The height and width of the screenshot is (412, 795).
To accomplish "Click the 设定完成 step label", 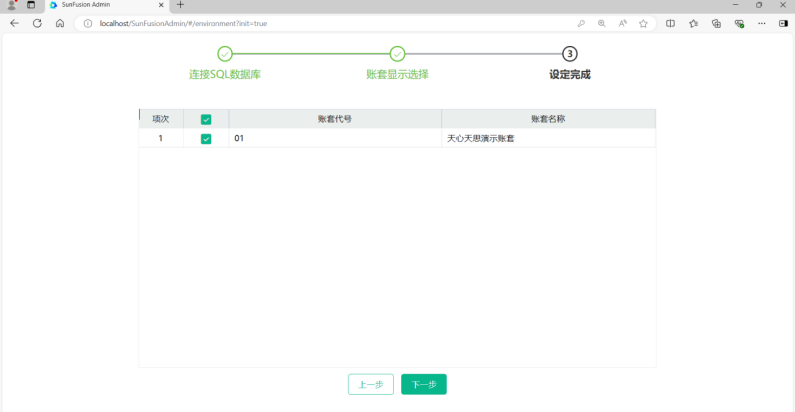I will click(570, 74).
